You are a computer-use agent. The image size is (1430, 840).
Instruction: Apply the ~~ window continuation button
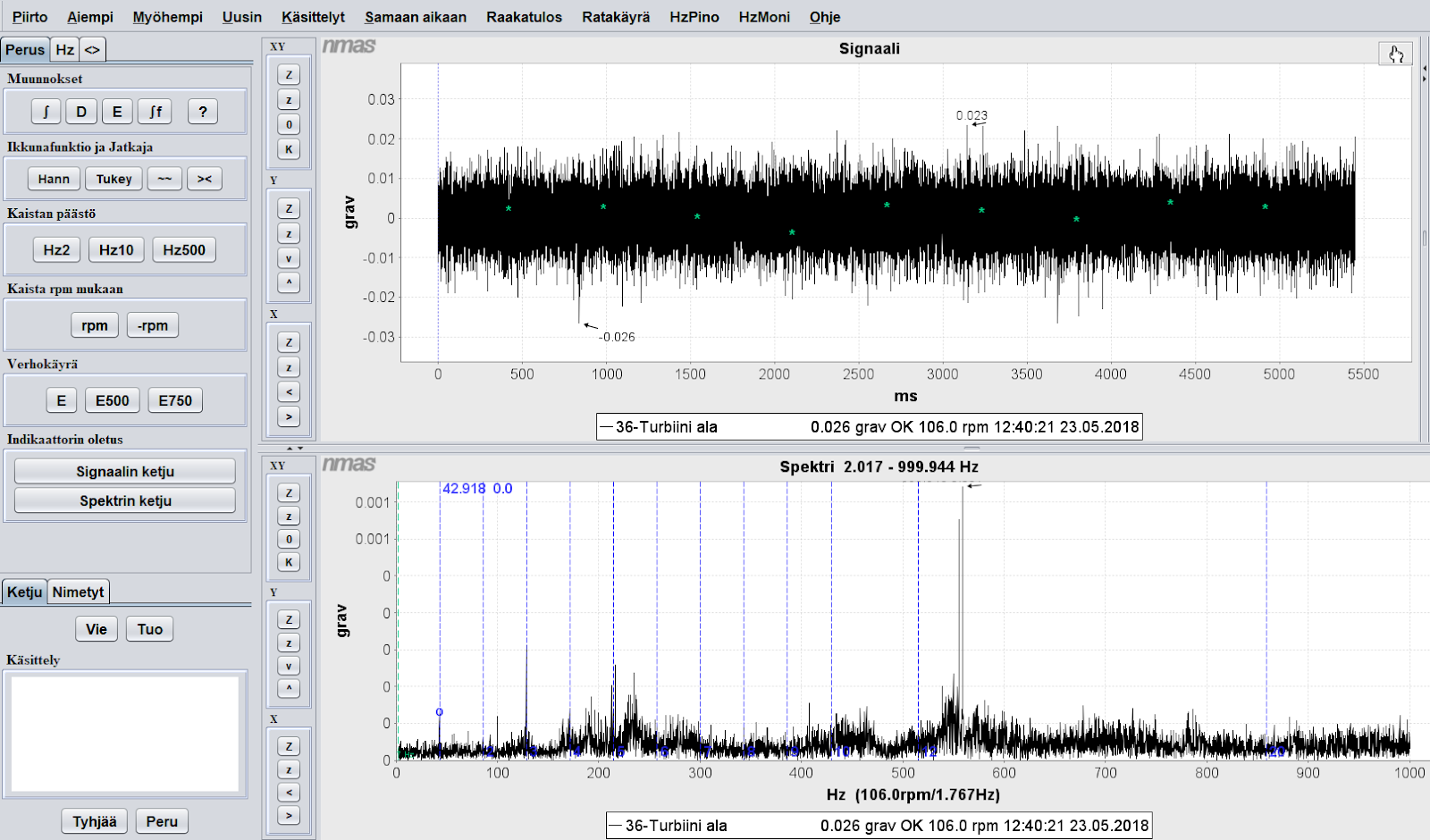pos(164,179)
